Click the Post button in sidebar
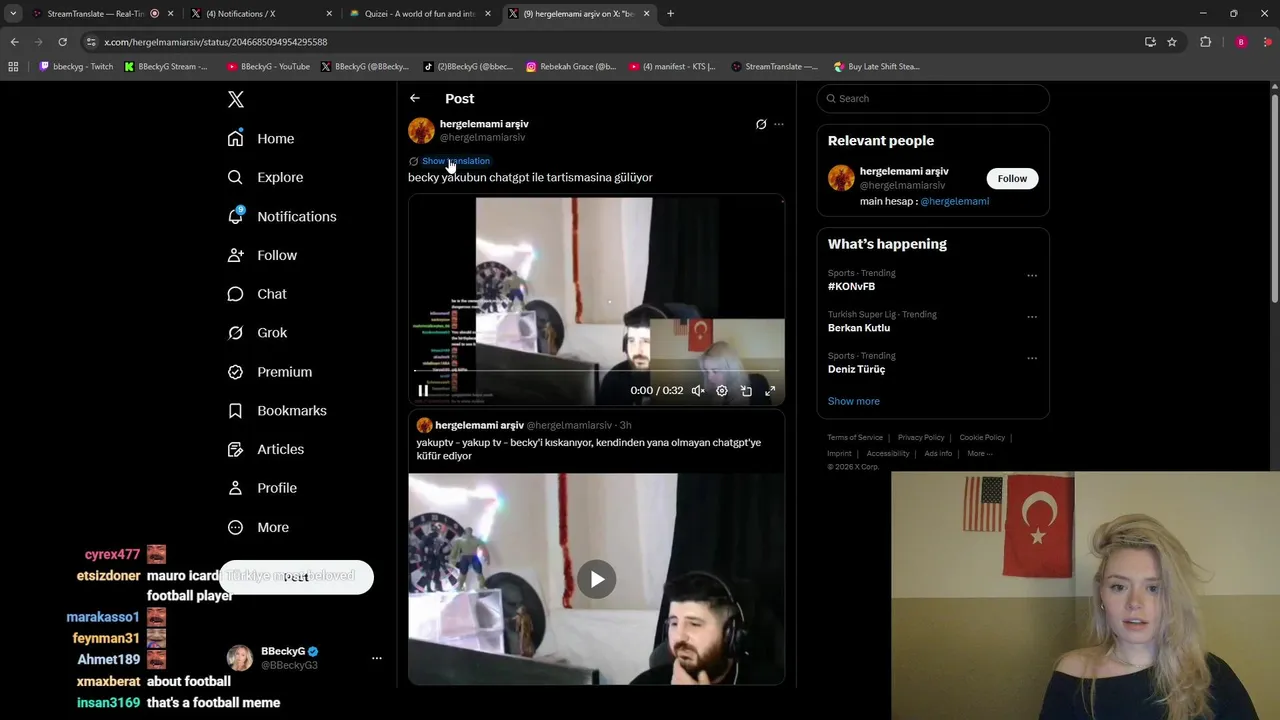This screenshot has height=720, width=1280. [x=296, y=577]
